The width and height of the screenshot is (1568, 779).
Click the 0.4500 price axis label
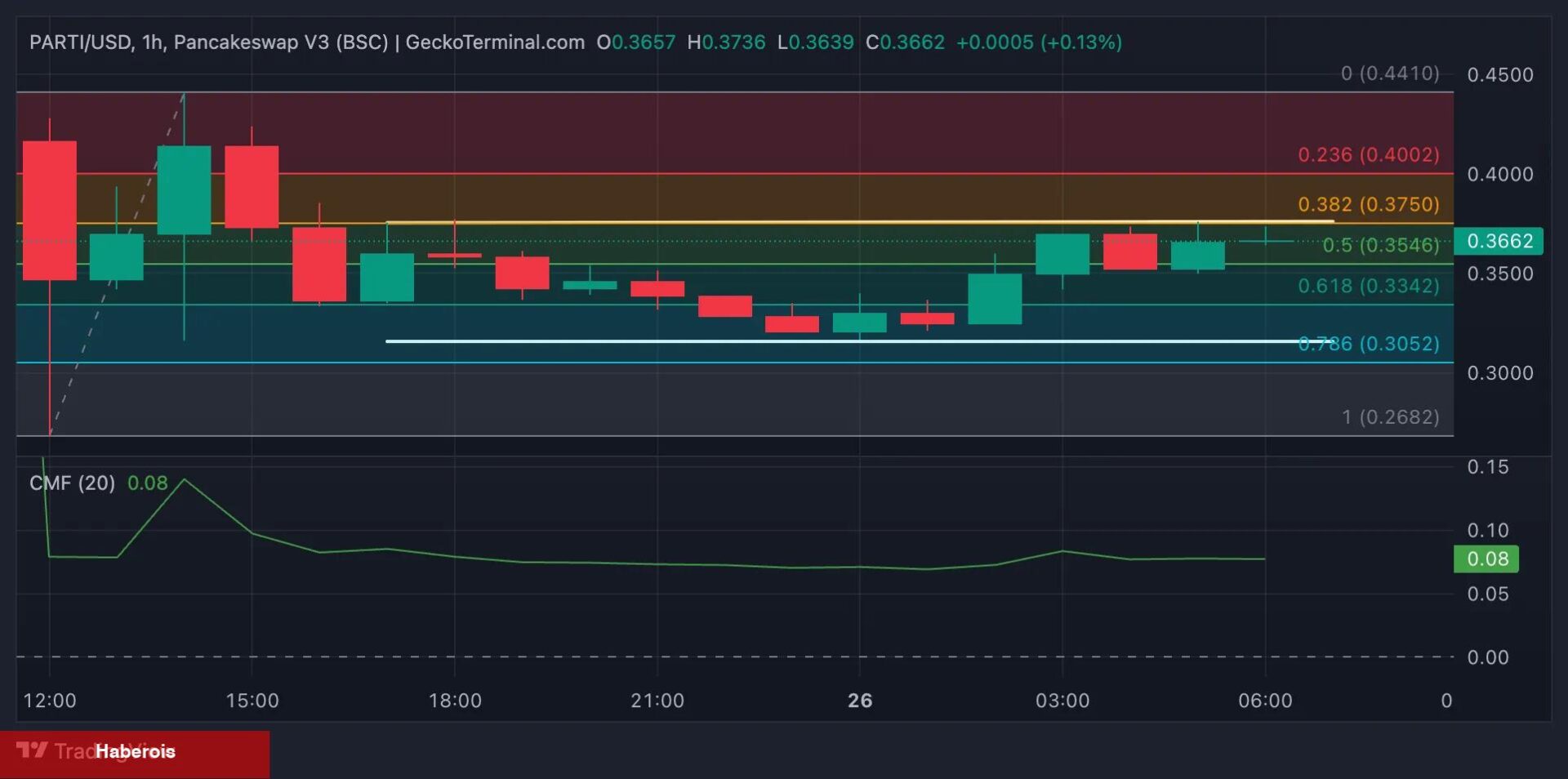coord(1500,74)
